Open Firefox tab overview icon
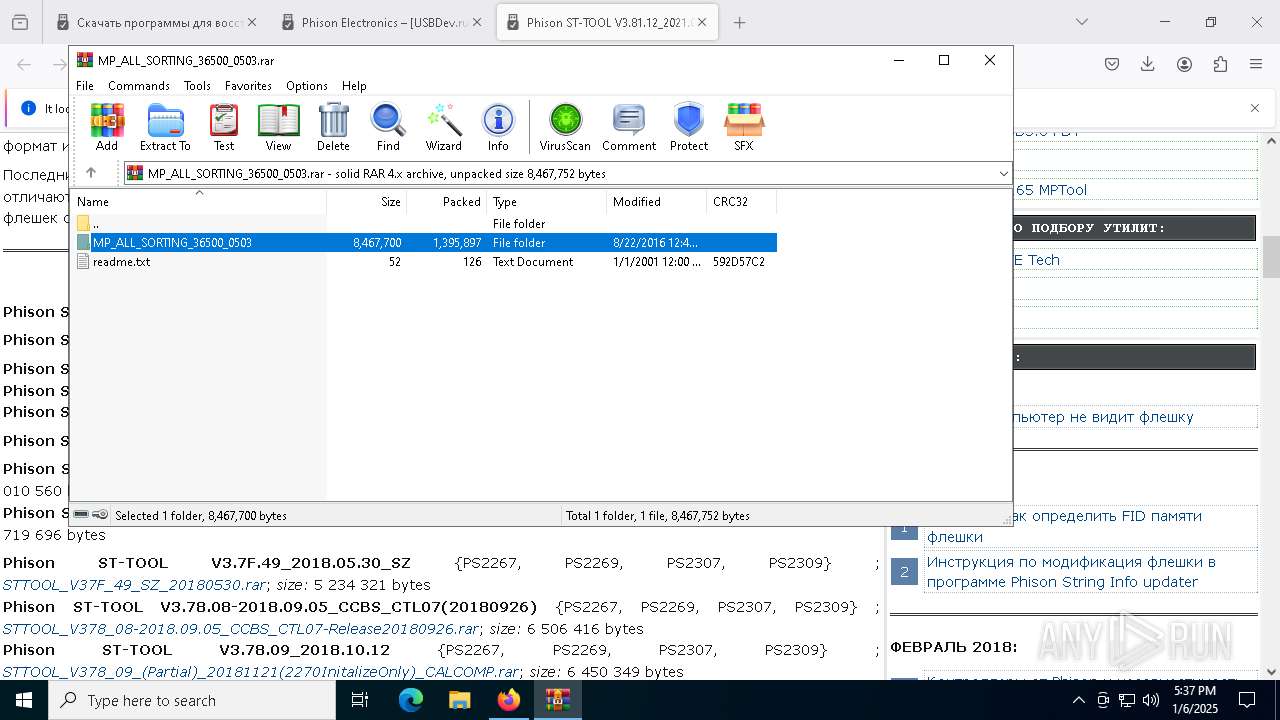Image resolution: width=1280 pixels, height=720 pixels. coord(20,22)
